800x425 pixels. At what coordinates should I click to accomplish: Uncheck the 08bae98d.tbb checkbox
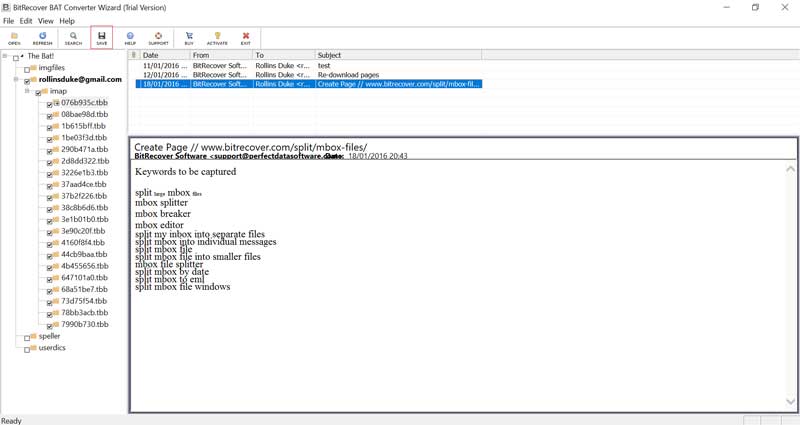[49, 116]
